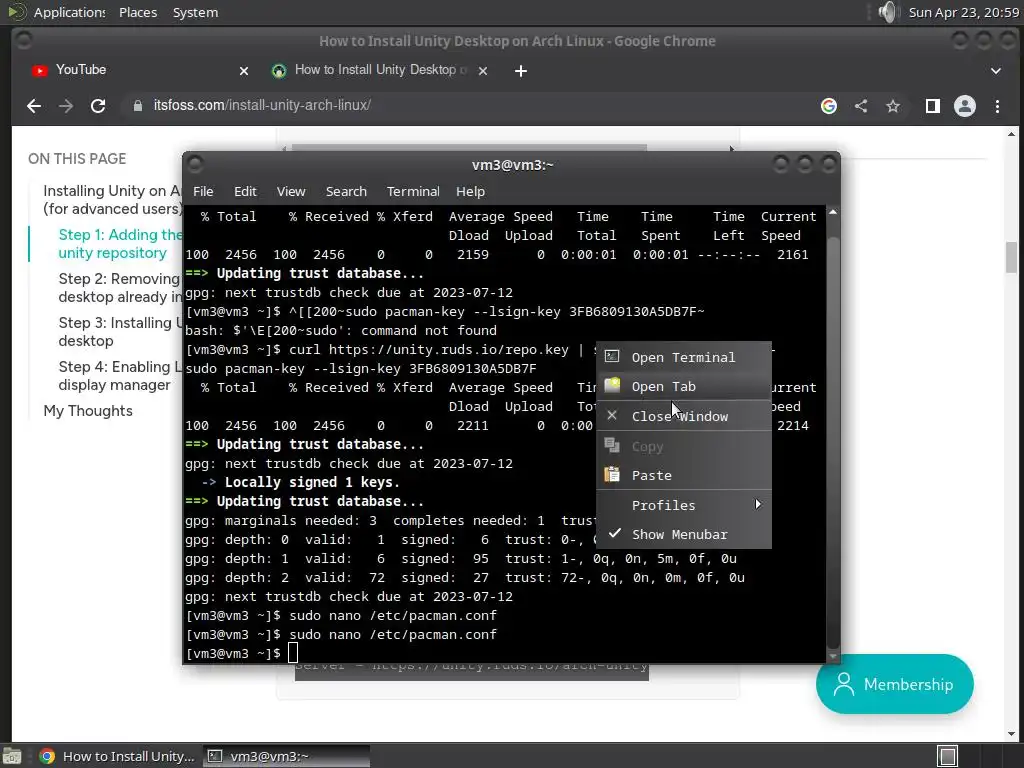Screen dimensions: 1024x768
Task: Reload the itsfoss page
Action: [98, 106]
